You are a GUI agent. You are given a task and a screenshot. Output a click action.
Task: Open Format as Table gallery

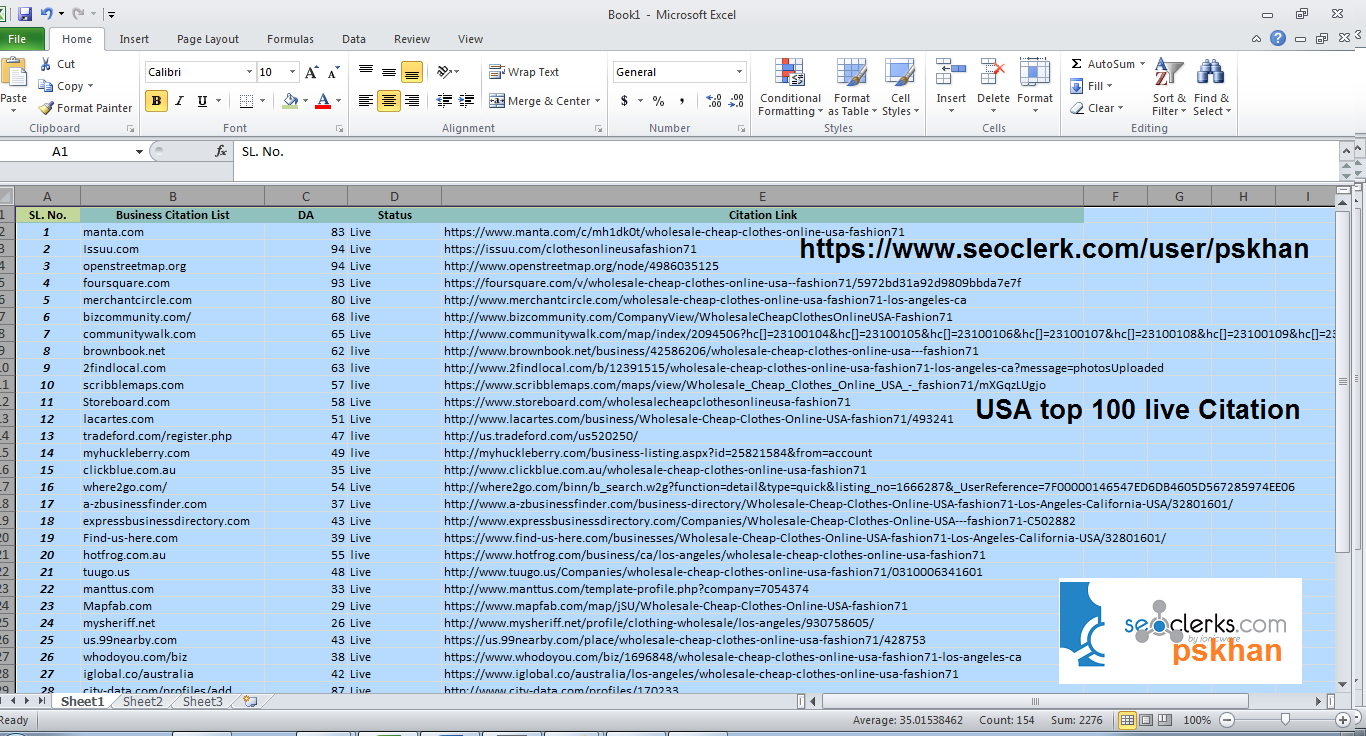tap(851, 75)
